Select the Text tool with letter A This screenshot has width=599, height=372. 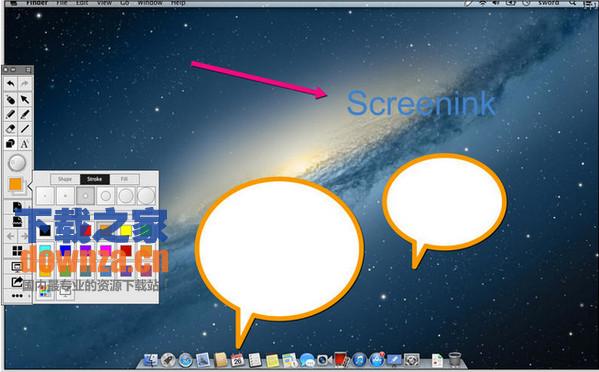[x=25, y=144]
